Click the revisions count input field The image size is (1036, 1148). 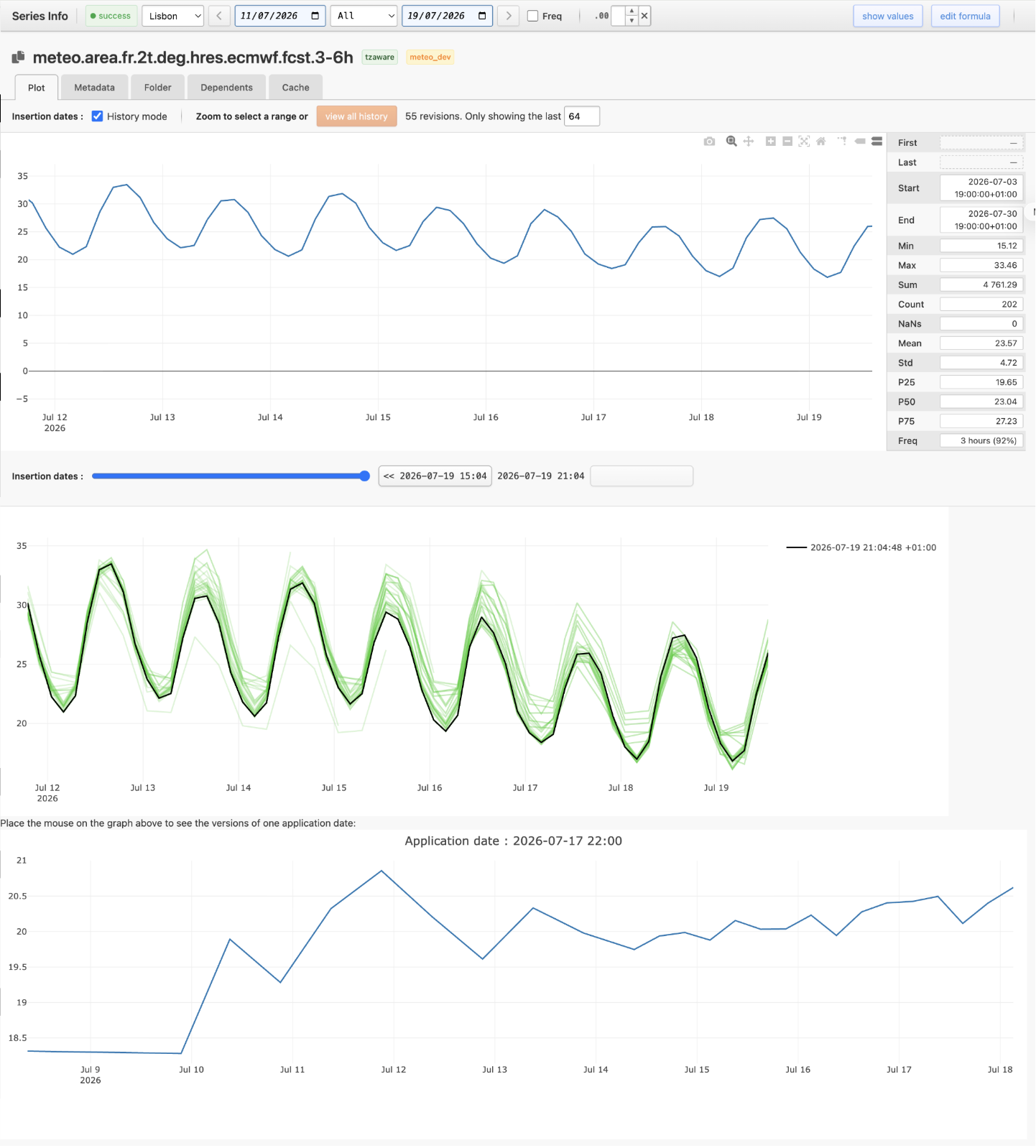(x=582, y=116)
